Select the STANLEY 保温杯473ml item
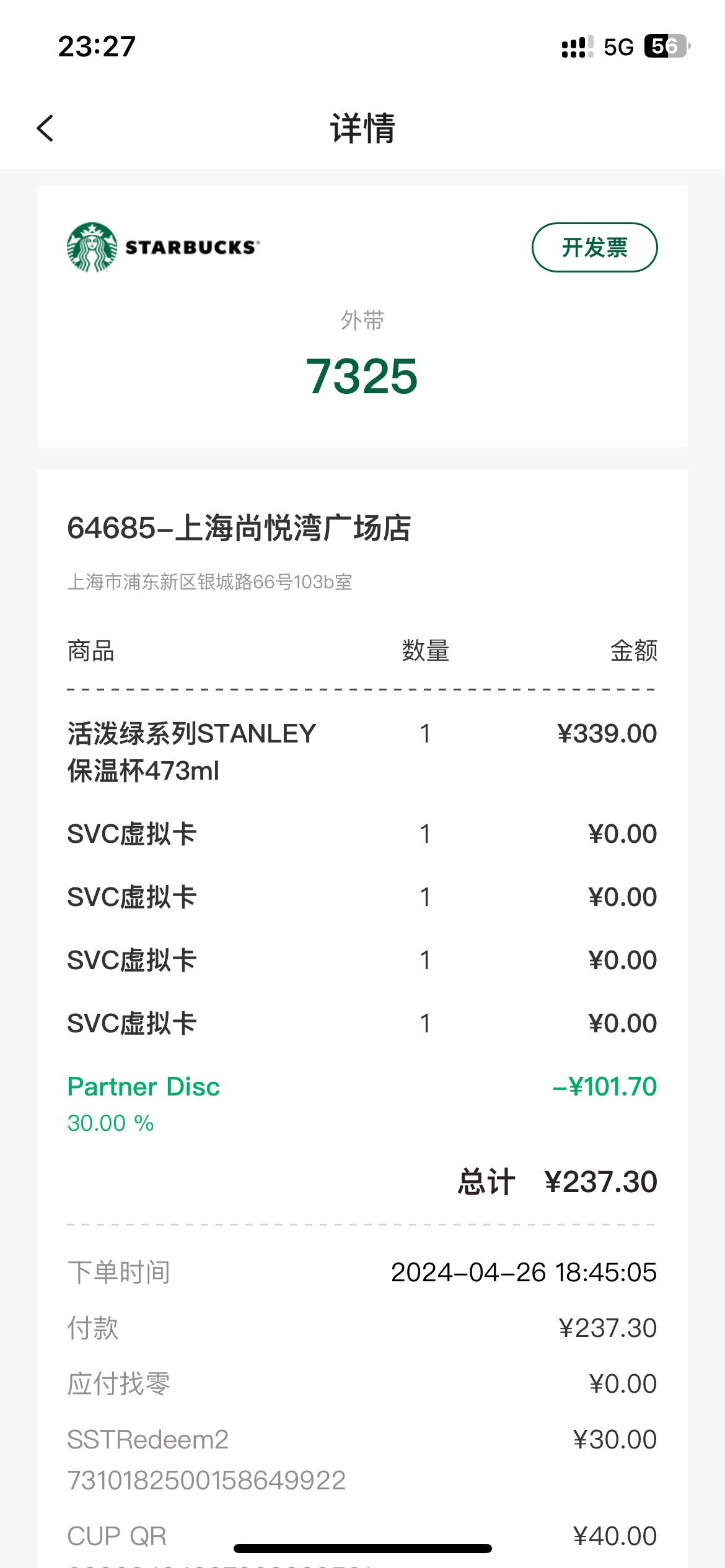Viewport: 725px width, 1568px height. click(362, 752)
